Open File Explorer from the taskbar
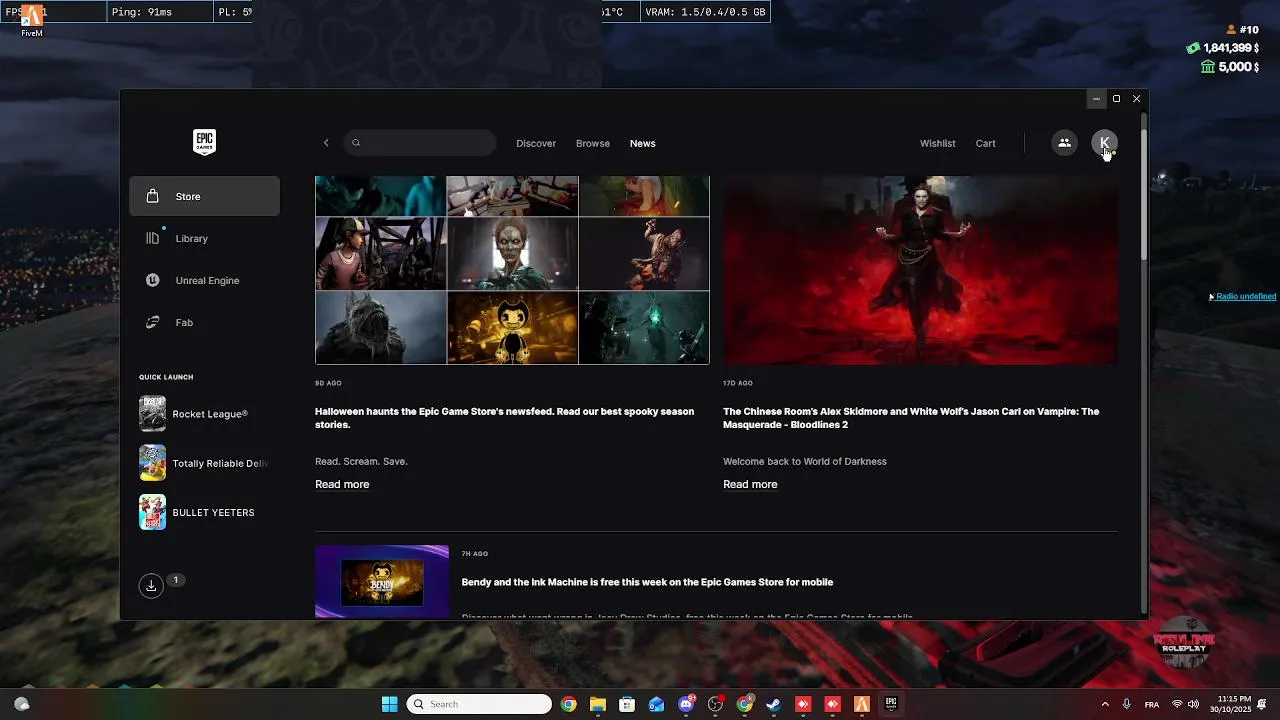The image size is (1280, 720). 598,704
